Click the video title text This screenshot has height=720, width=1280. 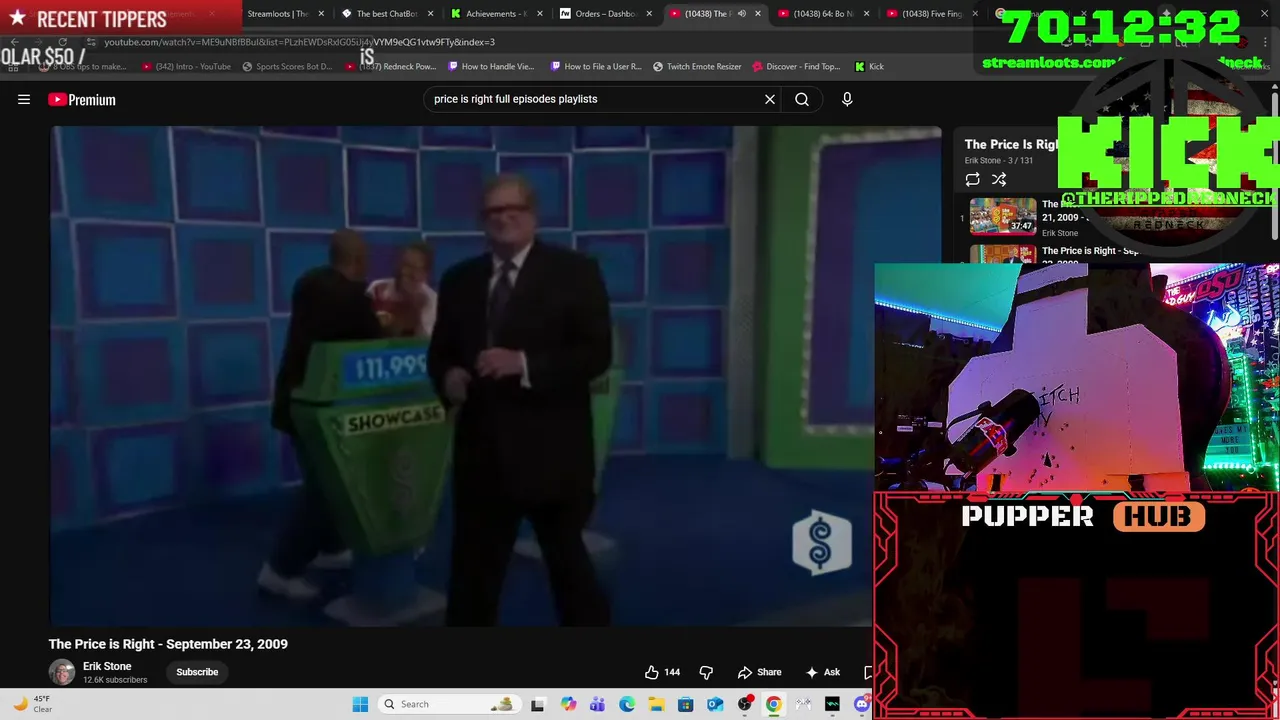(168, 644)
